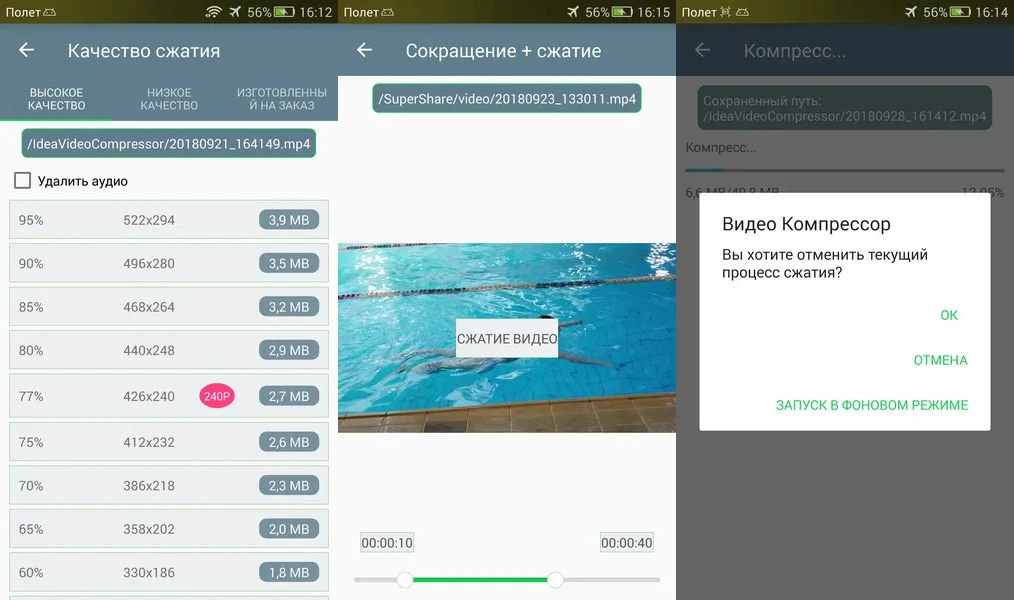Click left trim slider handle
This screenshot has width=1014, height=600.
tap(405, 580)
